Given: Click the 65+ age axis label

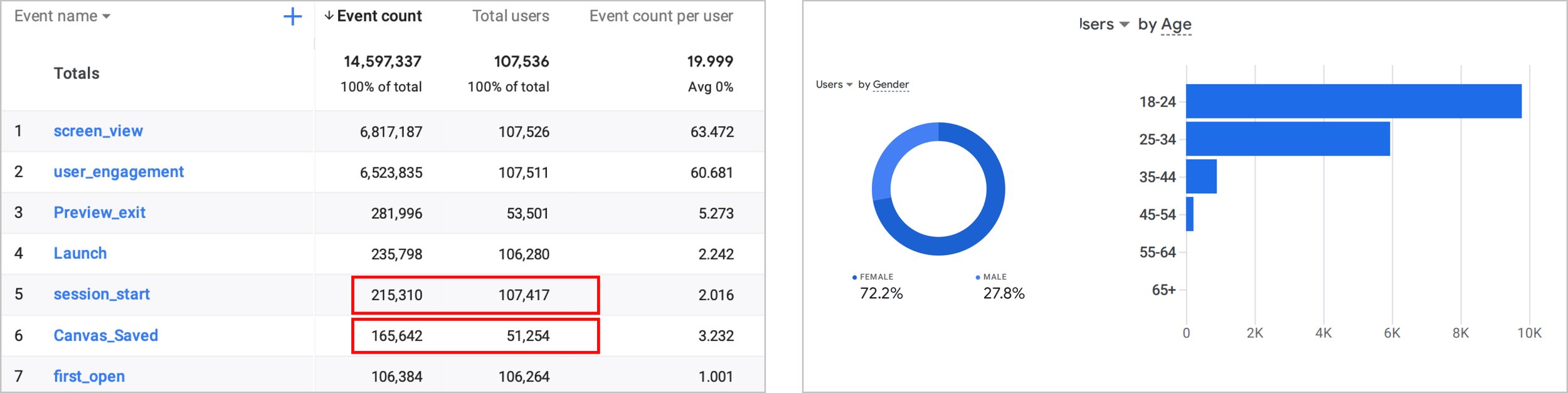Looking at the screenshot, I should click(x=1163, y=290).
